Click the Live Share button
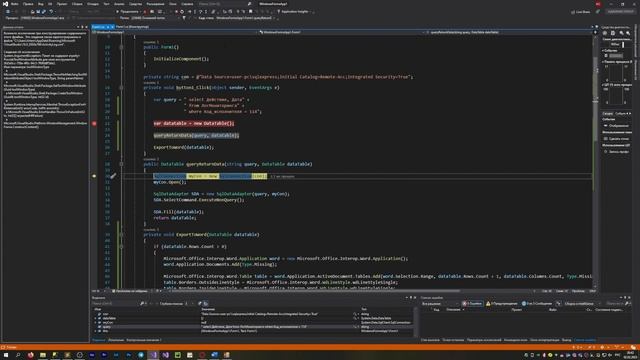 (580, 12)
